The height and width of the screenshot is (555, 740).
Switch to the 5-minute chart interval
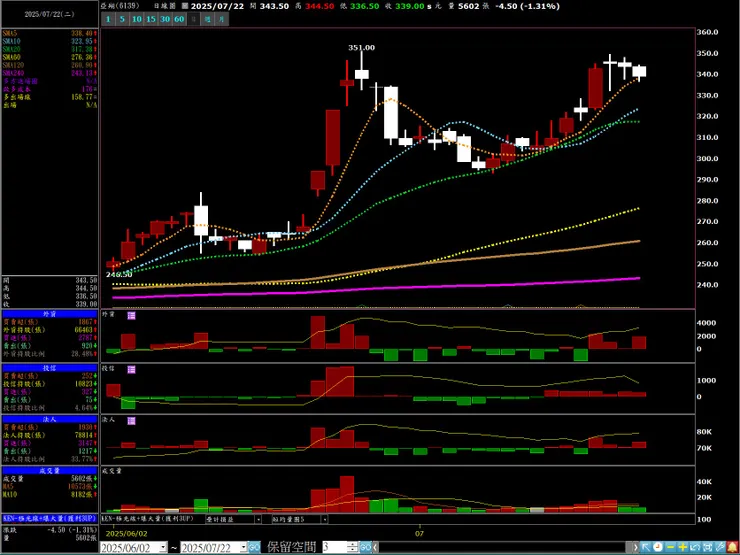(122, 19)
